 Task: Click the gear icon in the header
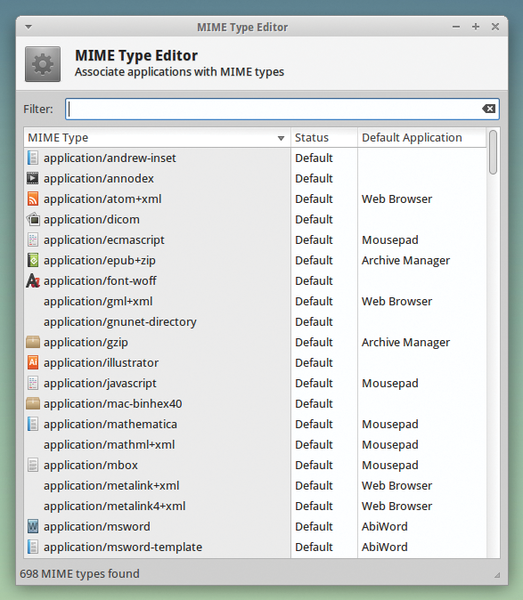(43, 64)
